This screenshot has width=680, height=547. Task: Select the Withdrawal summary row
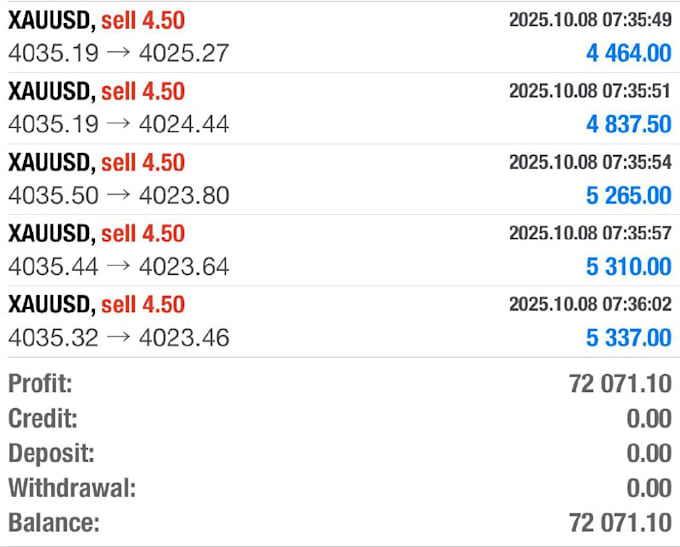[340, 488]
